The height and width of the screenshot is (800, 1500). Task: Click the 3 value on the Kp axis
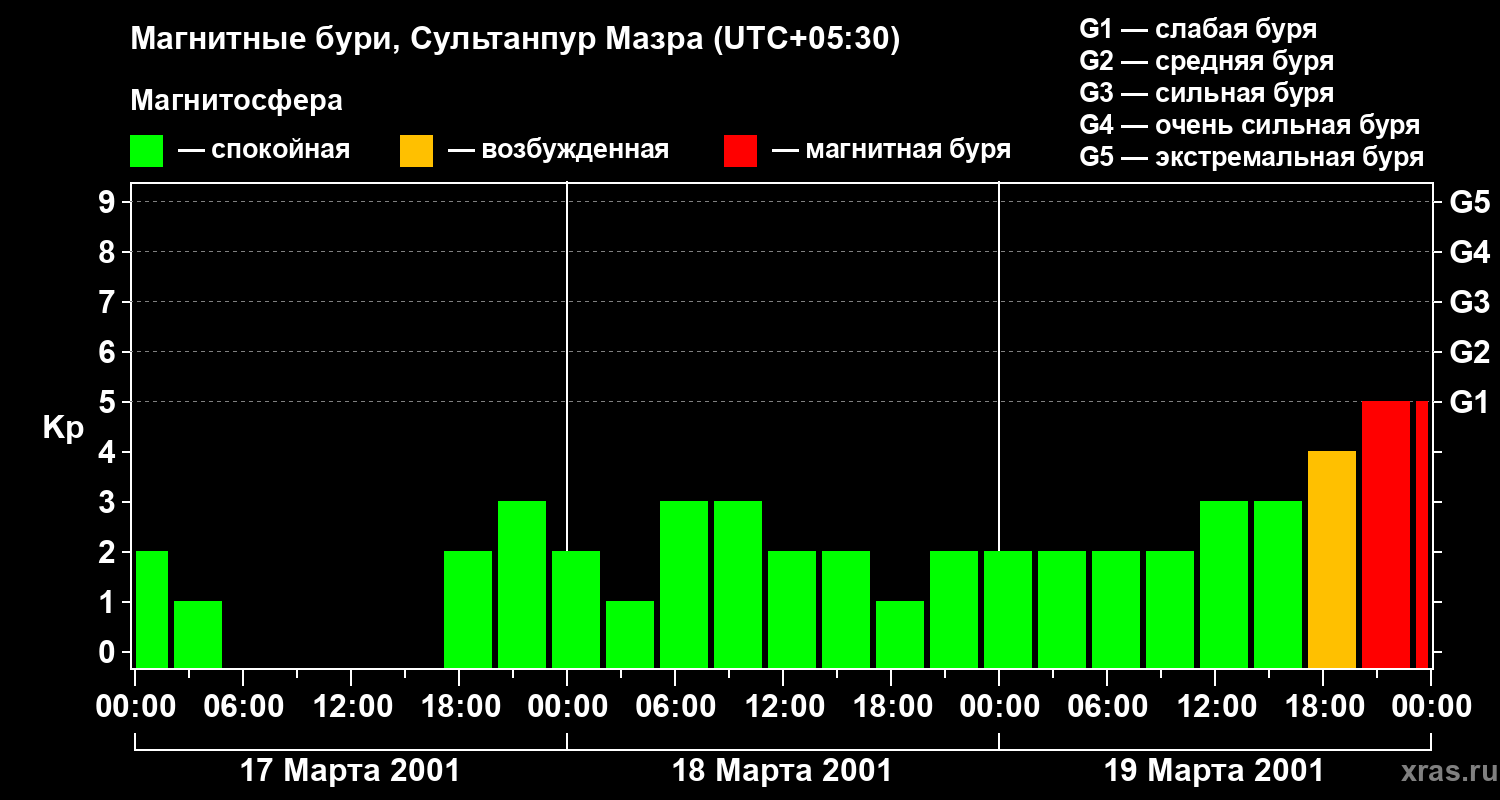click(x=109, y=502)
